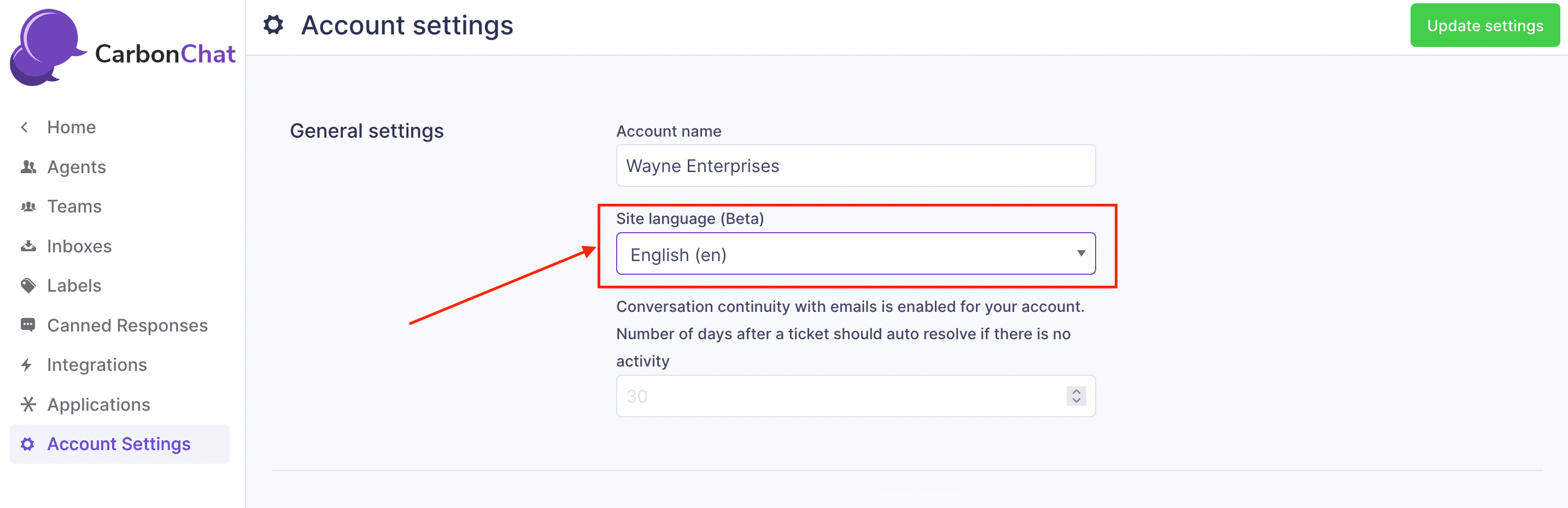This screenshot has height=508, width=1568.
Task: Navigate to Canned Responses
Action: coord(127,326)
